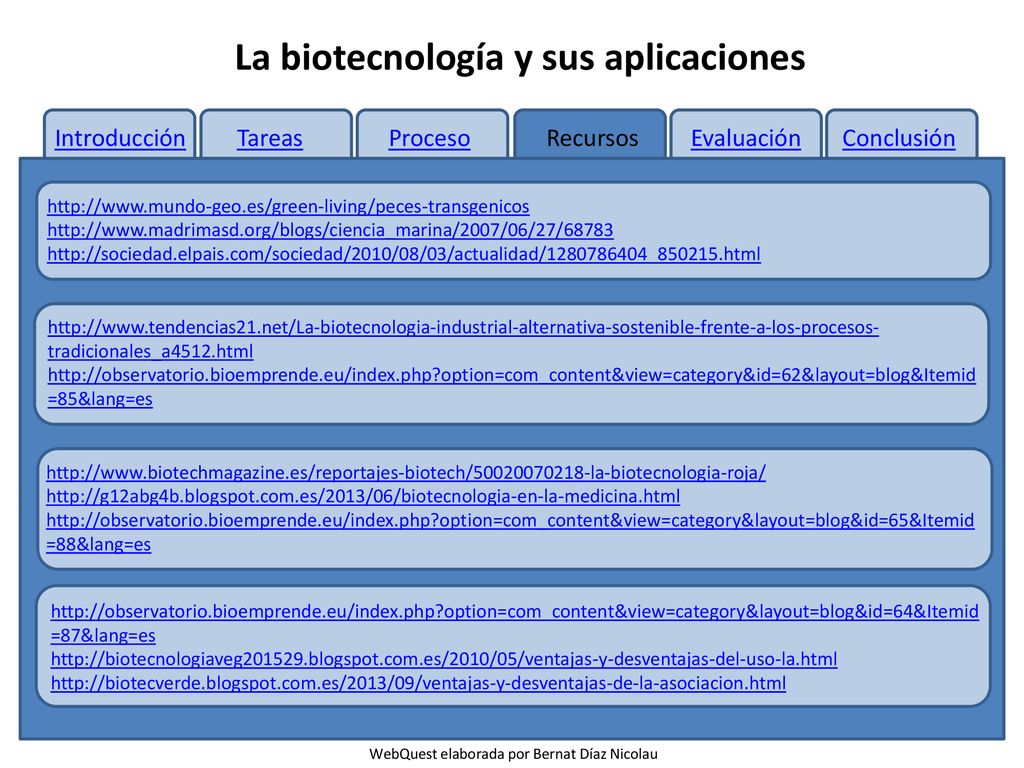The width and height of the screenshot is (1024, 768).
Task: Follow the g12abg4b.blogspot biotecnologia-en-la-medicina link
Action: tap(363, 496)
